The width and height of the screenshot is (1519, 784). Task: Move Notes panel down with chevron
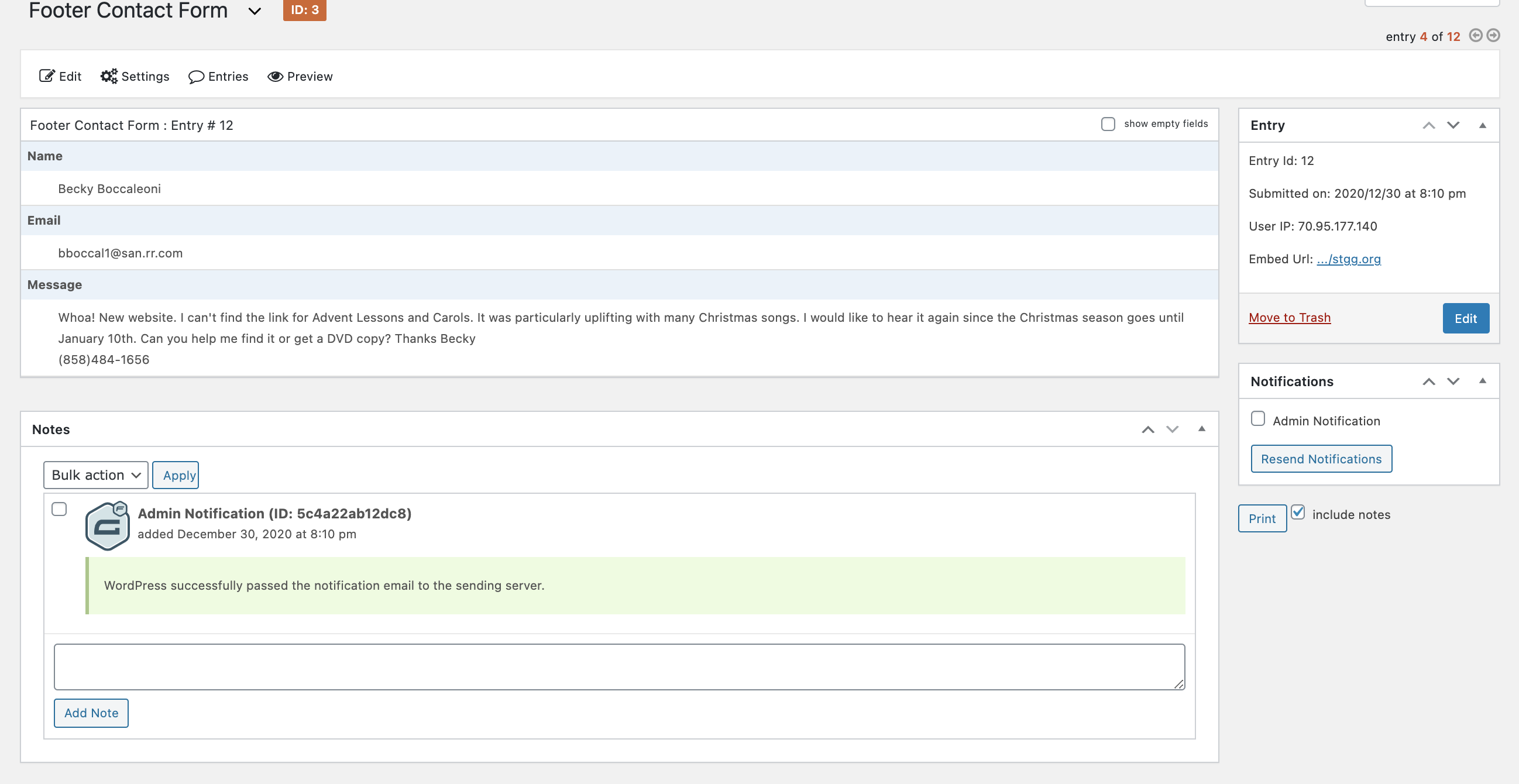coord(1172,429)
